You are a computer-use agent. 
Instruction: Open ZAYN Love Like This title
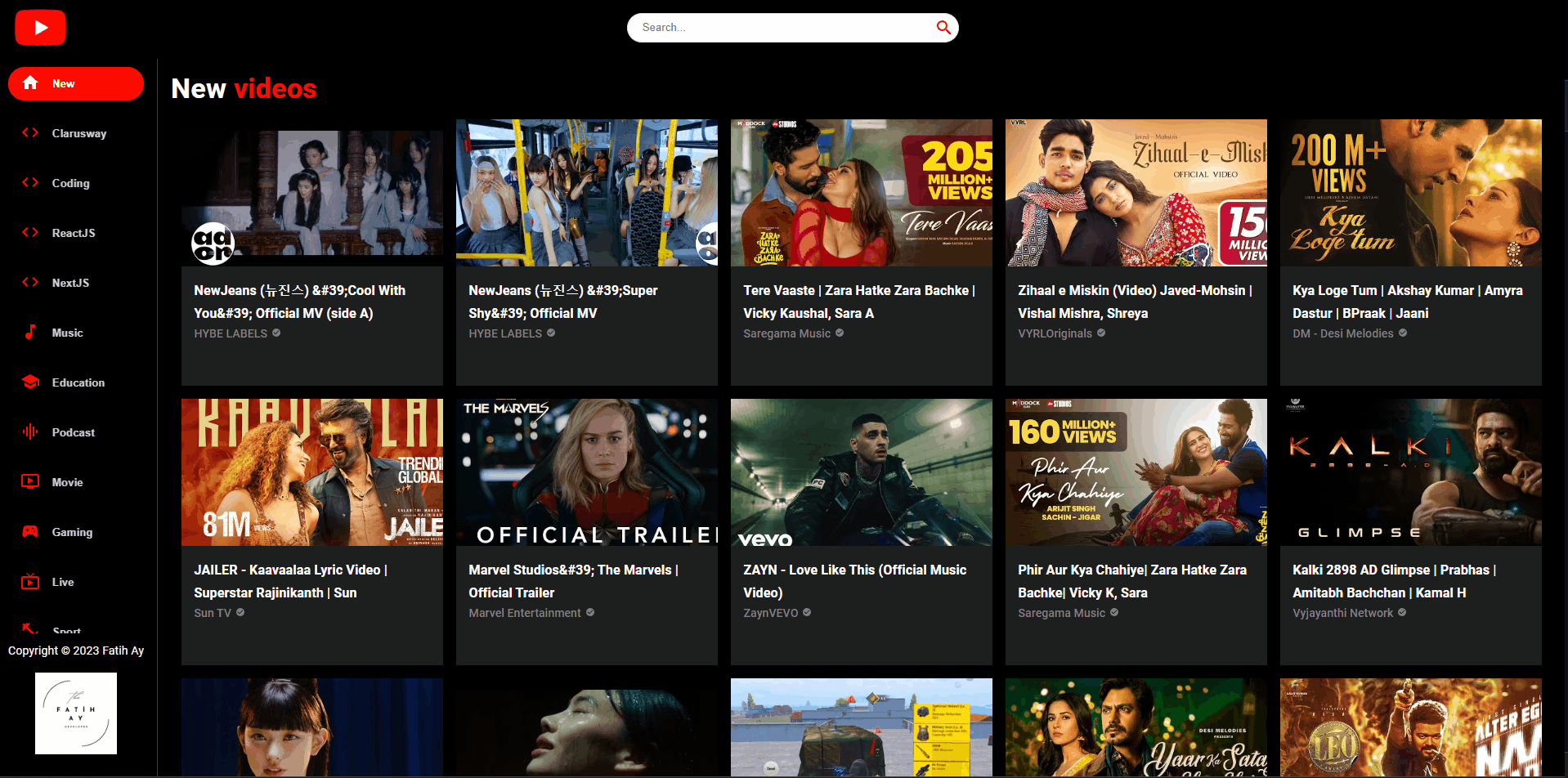(854, 581)
